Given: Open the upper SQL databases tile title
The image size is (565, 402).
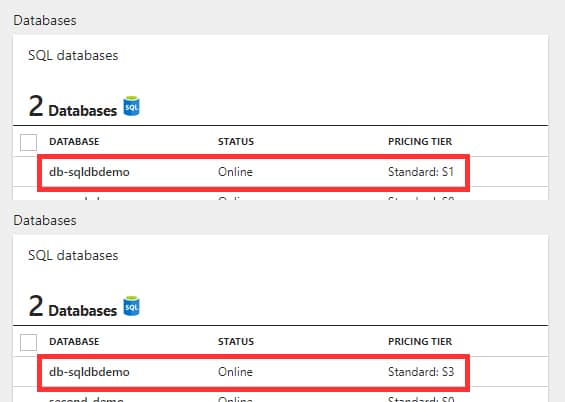Looking at the screenshot, I should [x=73, y=55].
